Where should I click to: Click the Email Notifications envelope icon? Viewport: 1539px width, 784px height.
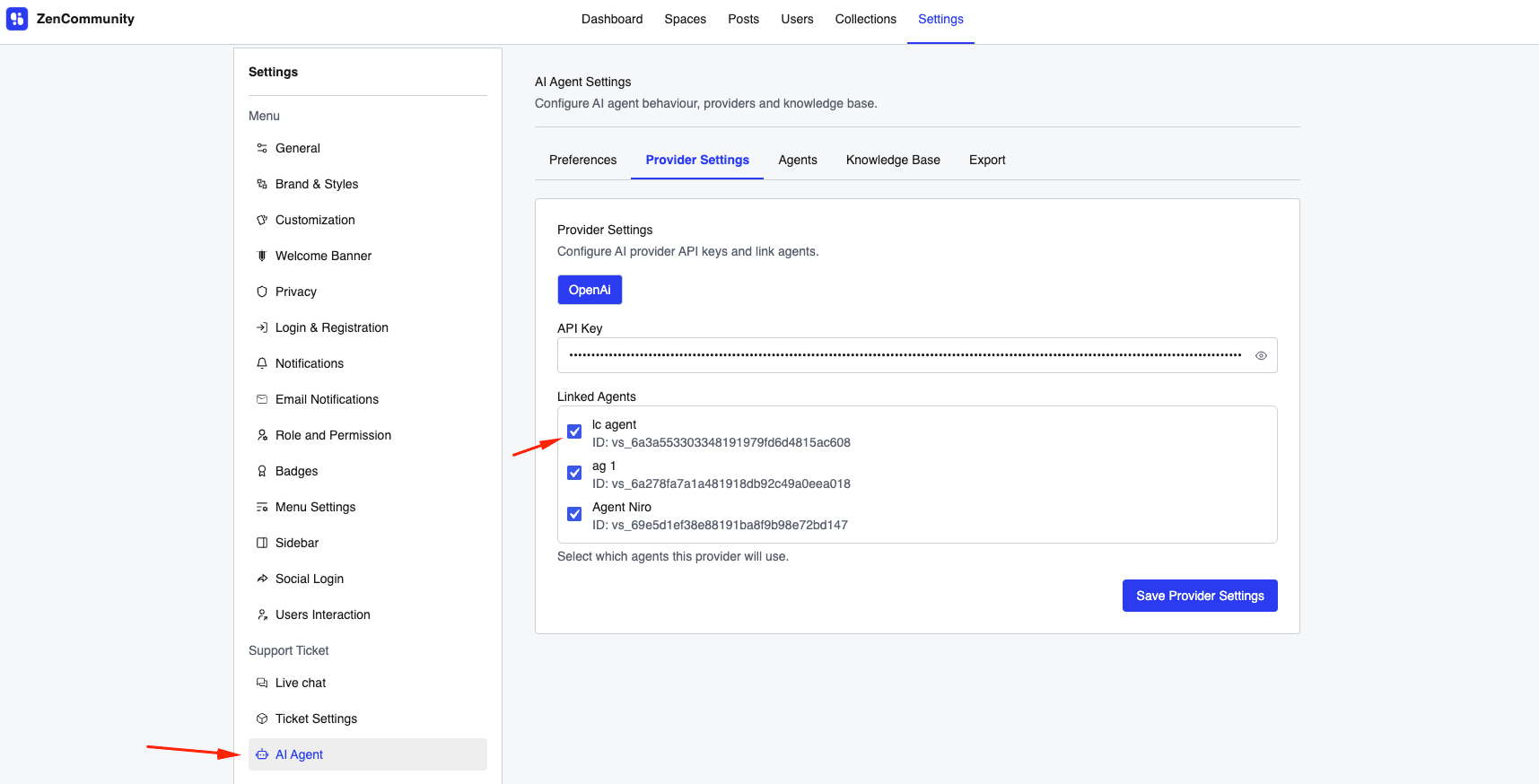point(262,399)
